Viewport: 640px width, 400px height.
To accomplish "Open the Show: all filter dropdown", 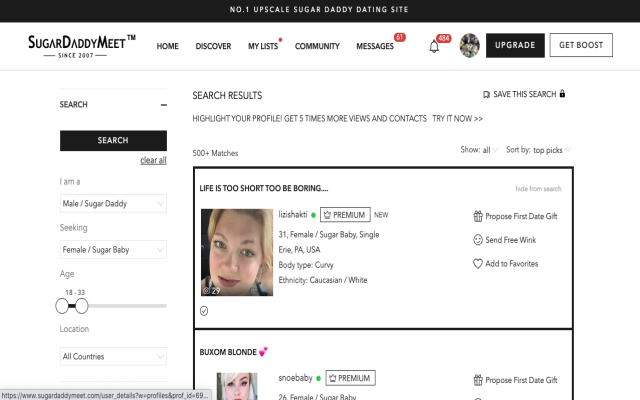I will [x=479, y=150].
